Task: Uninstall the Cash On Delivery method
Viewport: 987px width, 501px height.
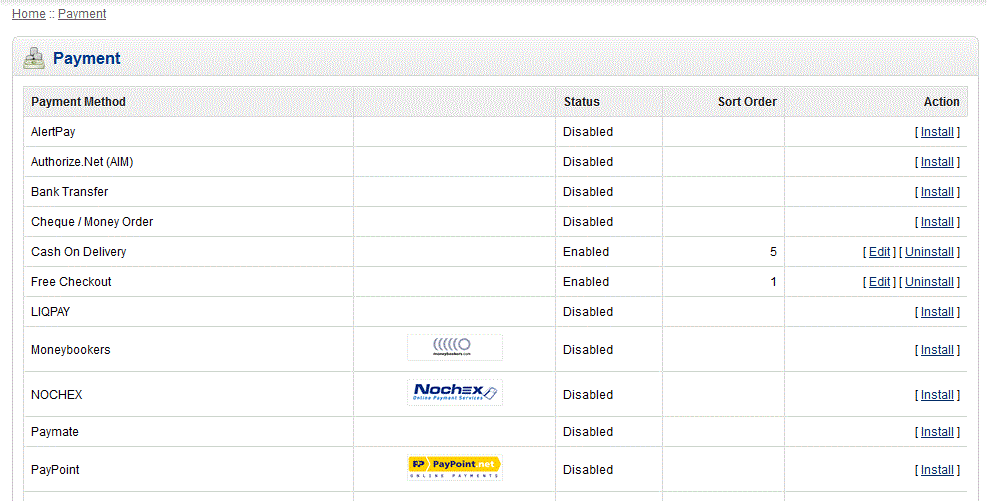Action: (x=929, y=252)
